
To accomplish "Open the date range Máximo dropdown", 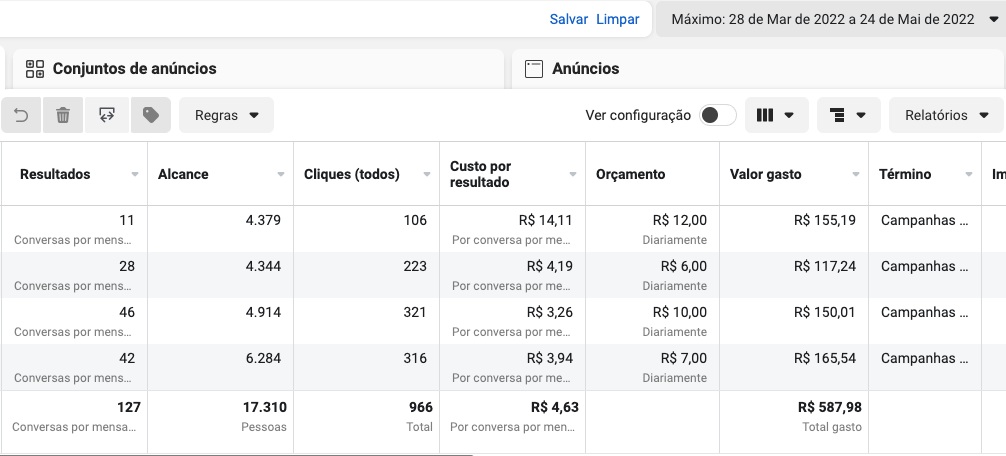I will pos(831,19).
